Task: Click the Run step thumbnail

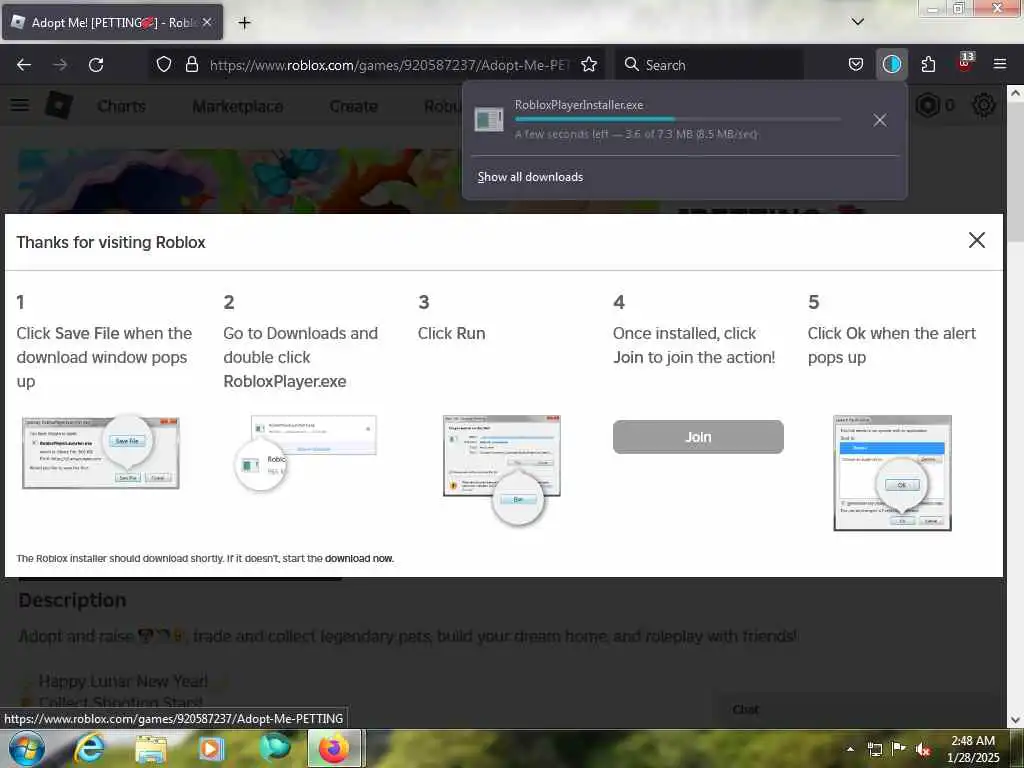Action: point(503,469)
